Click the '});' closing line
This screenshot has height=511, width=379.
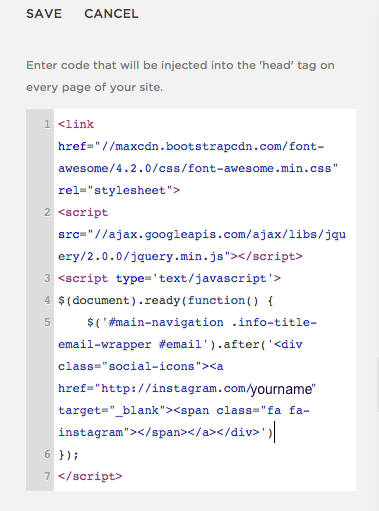[68, 455]
